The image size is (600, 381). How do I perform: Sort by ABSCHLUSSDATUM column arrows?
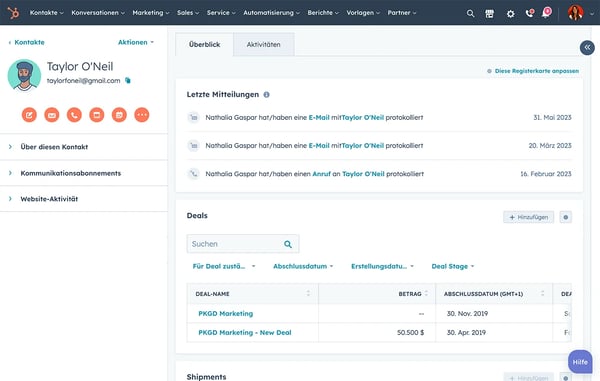(542, 293)
